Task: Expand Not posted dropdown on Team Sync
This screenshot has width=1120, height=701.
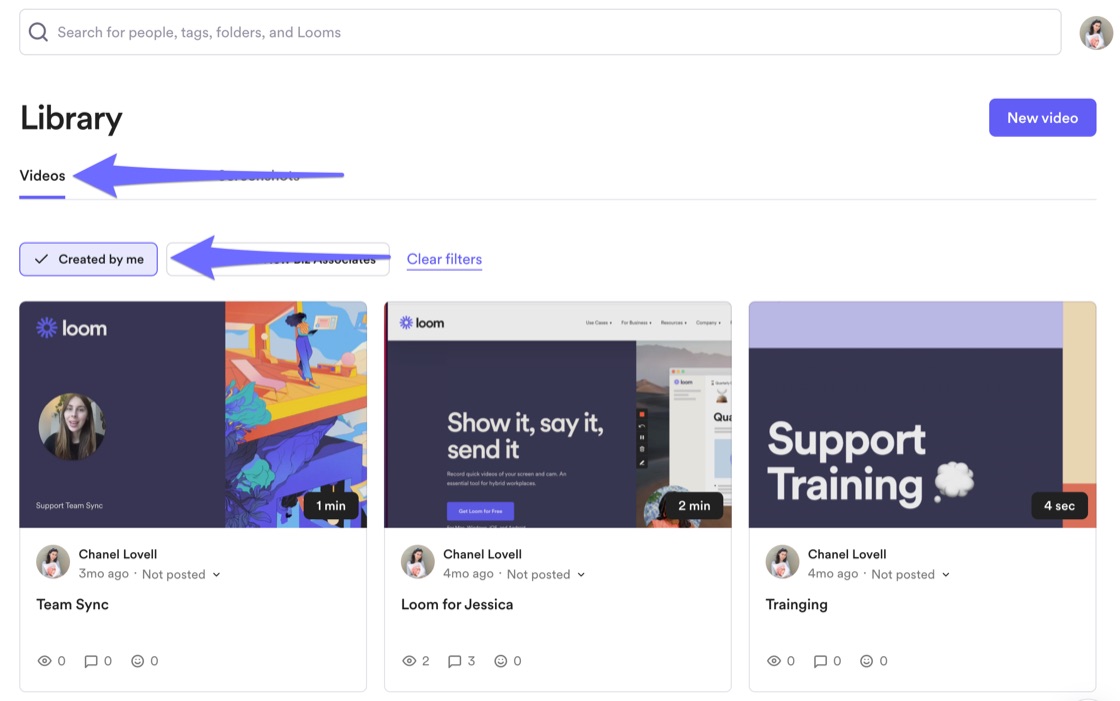Action: point(181,575)
